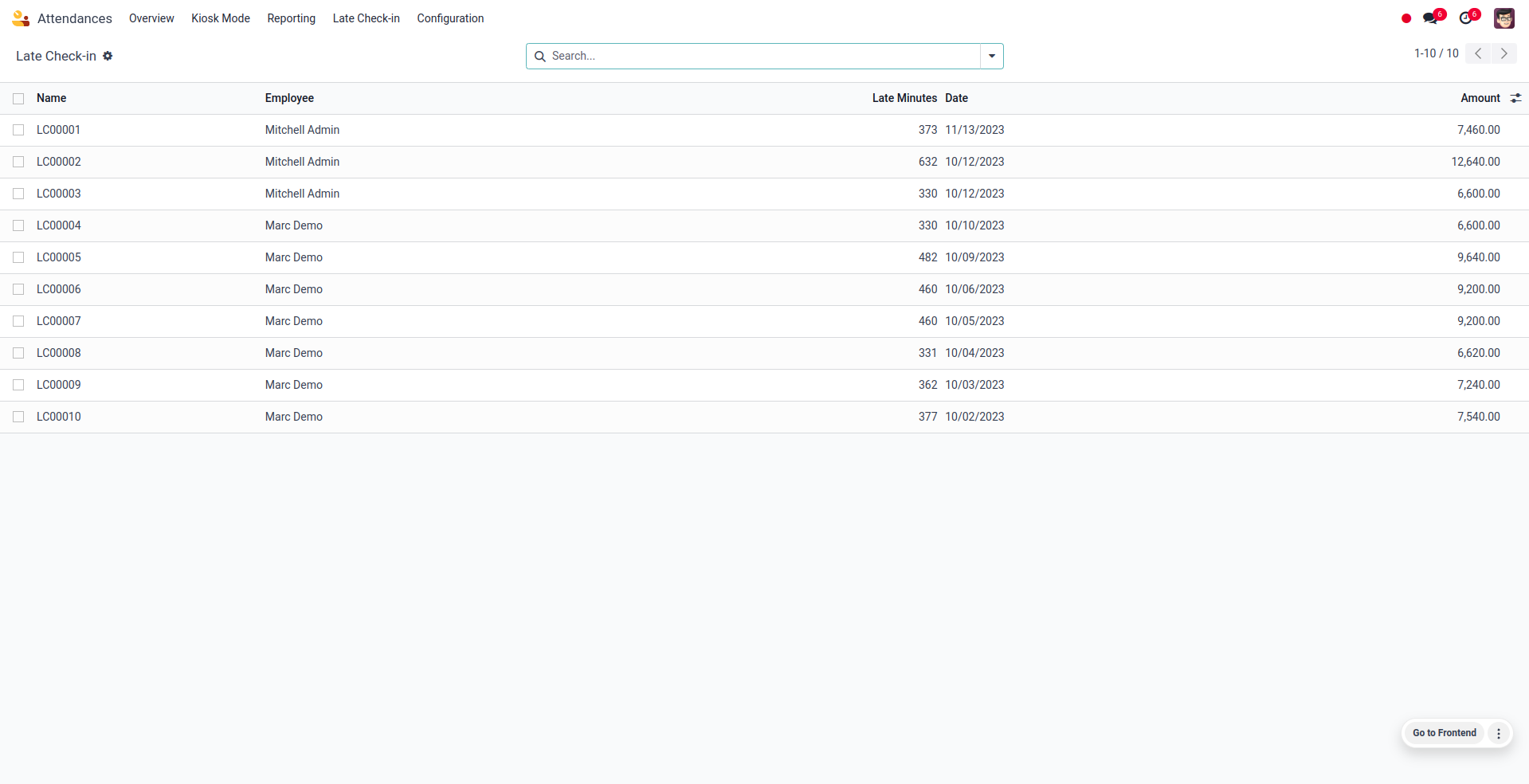Image resolution: width=1529 pixels, height=784 pixels.
Task: Sort by the Date column header
Action: coord(956,98)
